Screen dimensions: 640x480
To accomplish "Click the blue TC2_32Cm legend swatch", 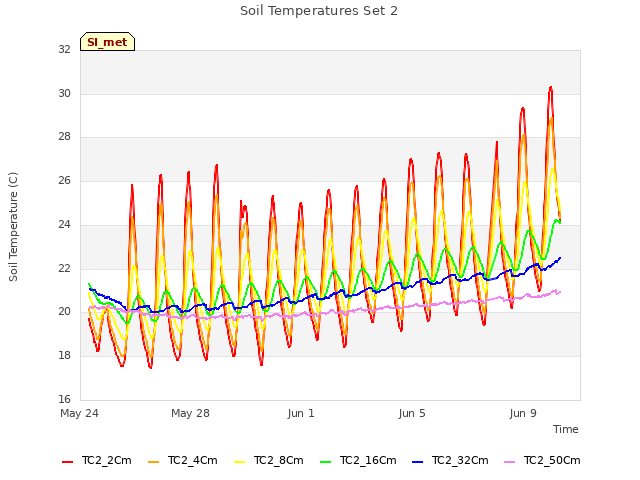I will [x=418, y=462].
